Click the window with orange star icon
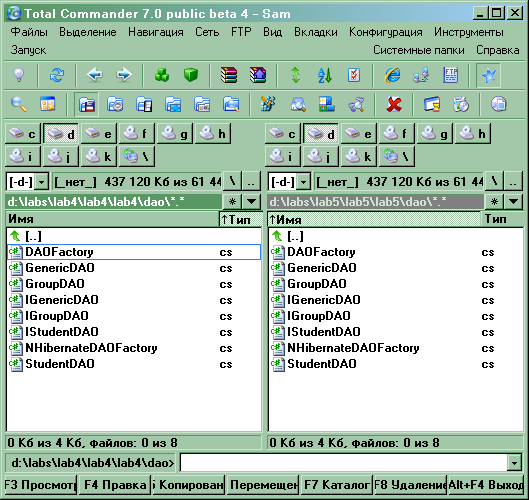Viewport: 529px width, 500px height. [x=48, y=104]
